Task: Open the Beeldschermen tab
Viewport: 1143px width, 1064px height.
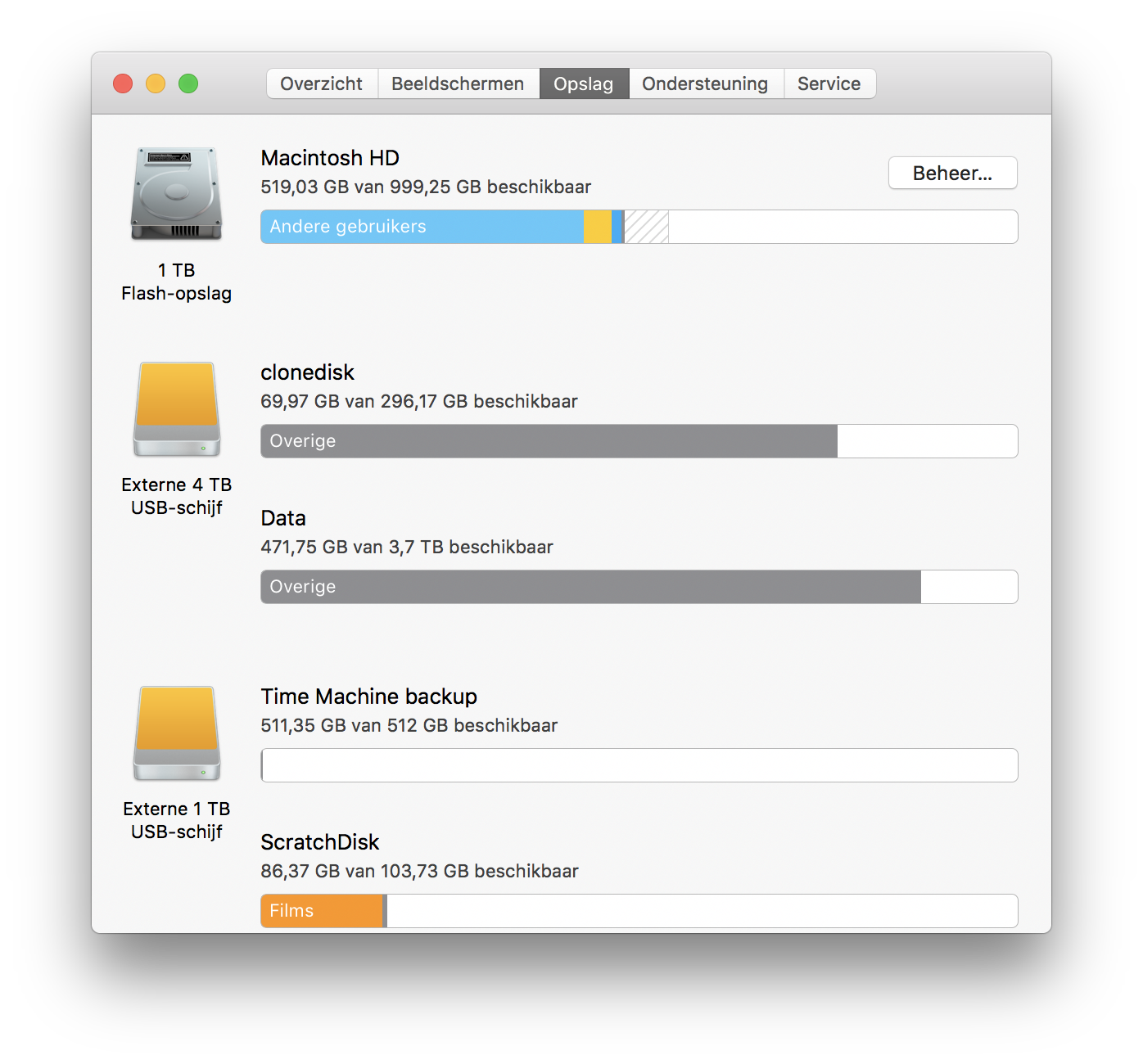Action: [458, 83]
